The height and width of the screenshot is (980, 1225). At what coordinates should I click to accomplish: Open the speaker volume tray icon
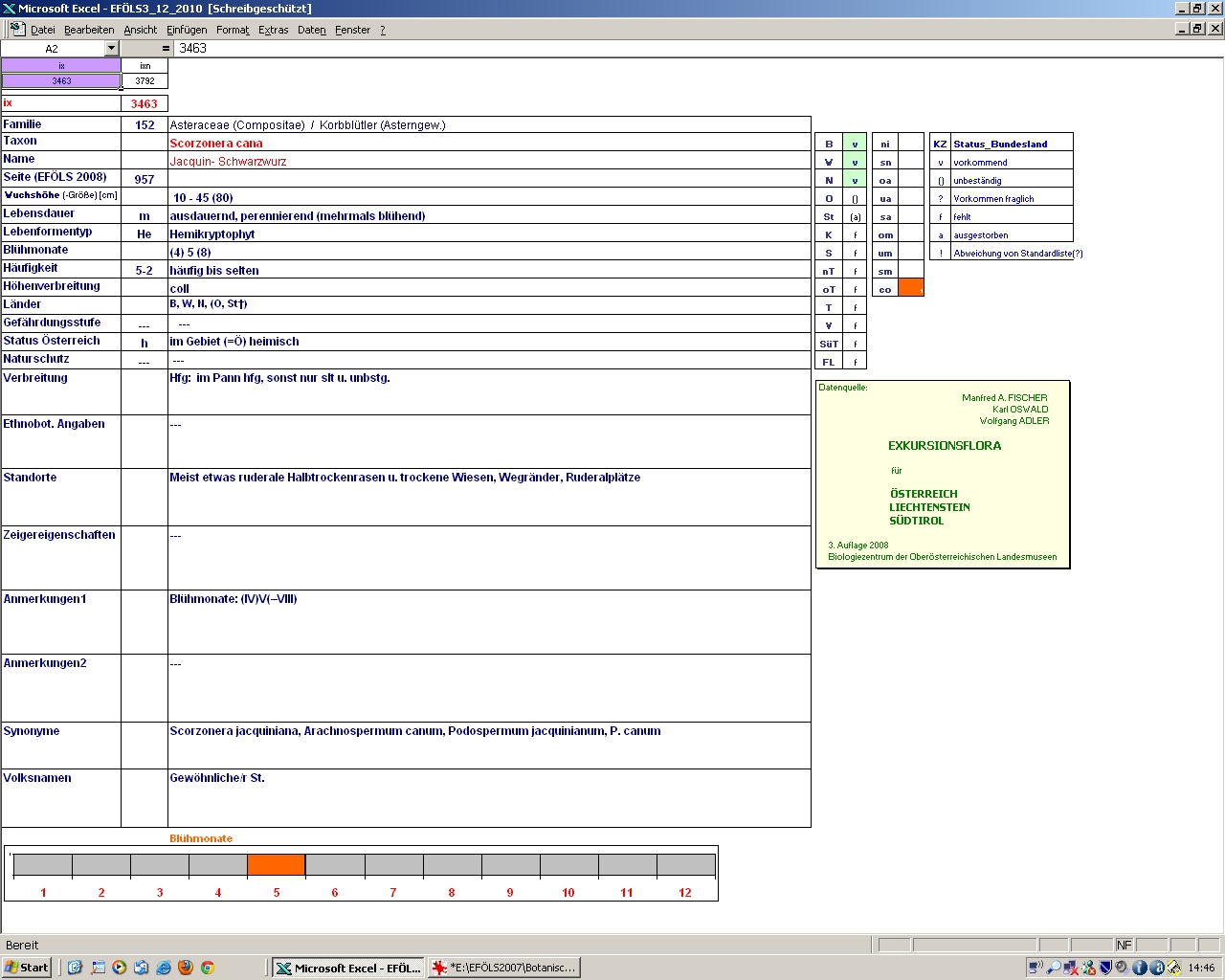[1123, 968]
